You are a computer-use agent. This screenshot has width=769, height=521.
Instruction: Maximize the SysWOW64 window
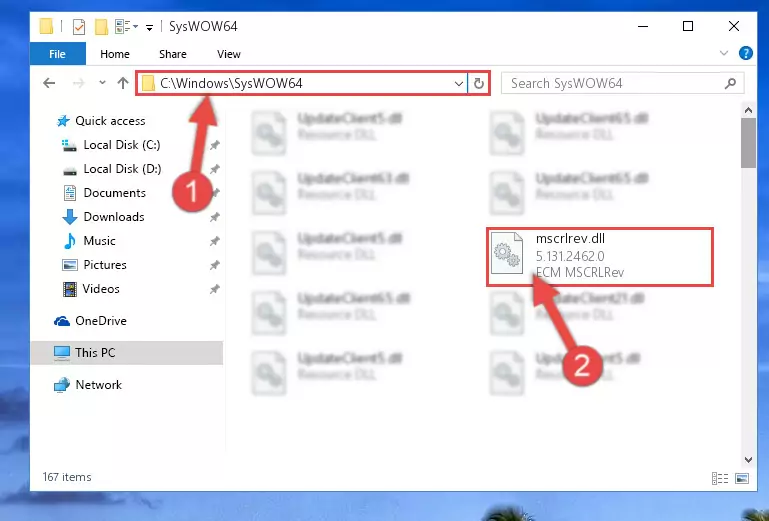coord(688,26)
